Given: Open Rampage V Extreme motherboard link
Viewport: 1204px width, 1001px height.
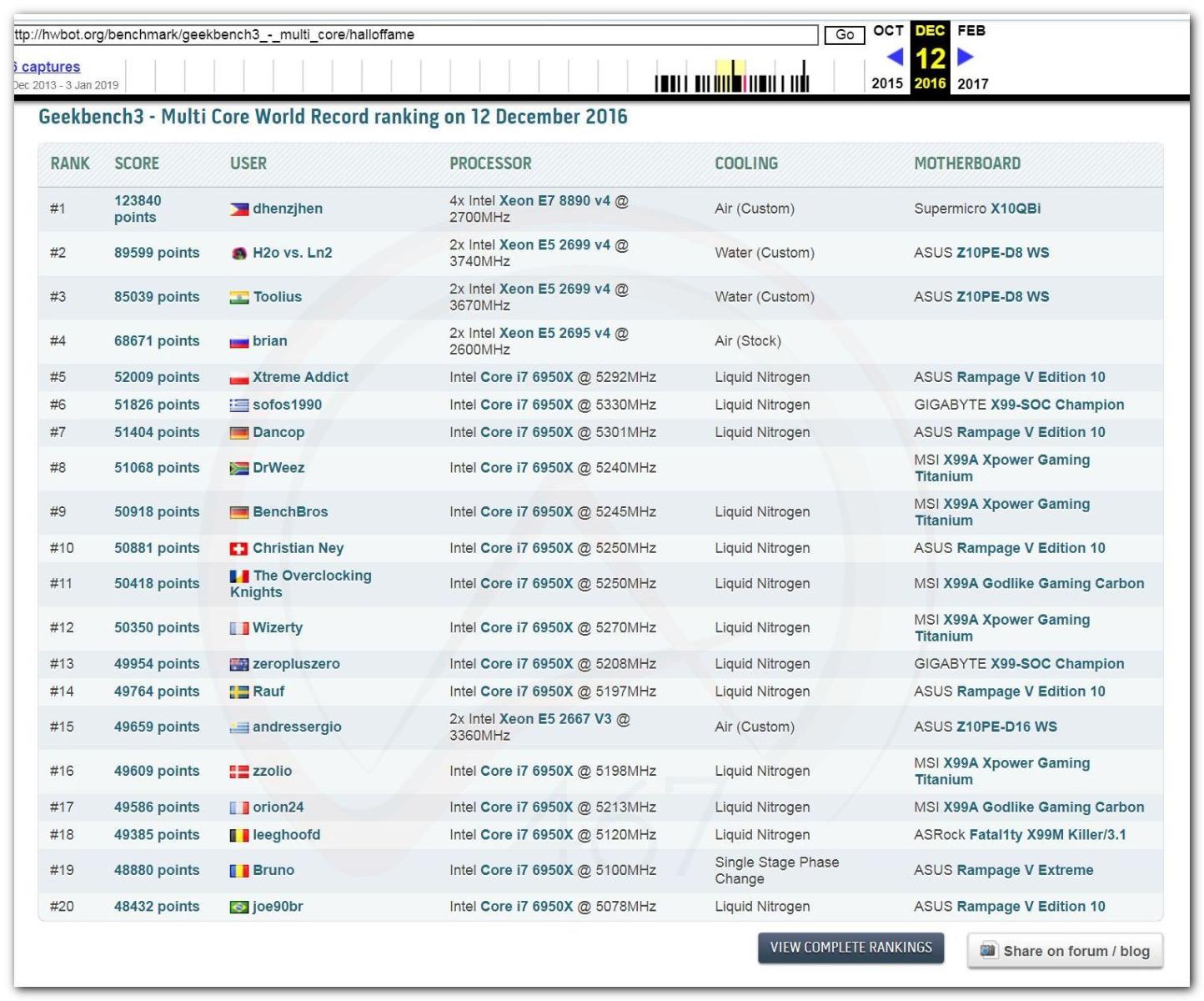Looking at the screenshot, I should [x=1026, y=872].
